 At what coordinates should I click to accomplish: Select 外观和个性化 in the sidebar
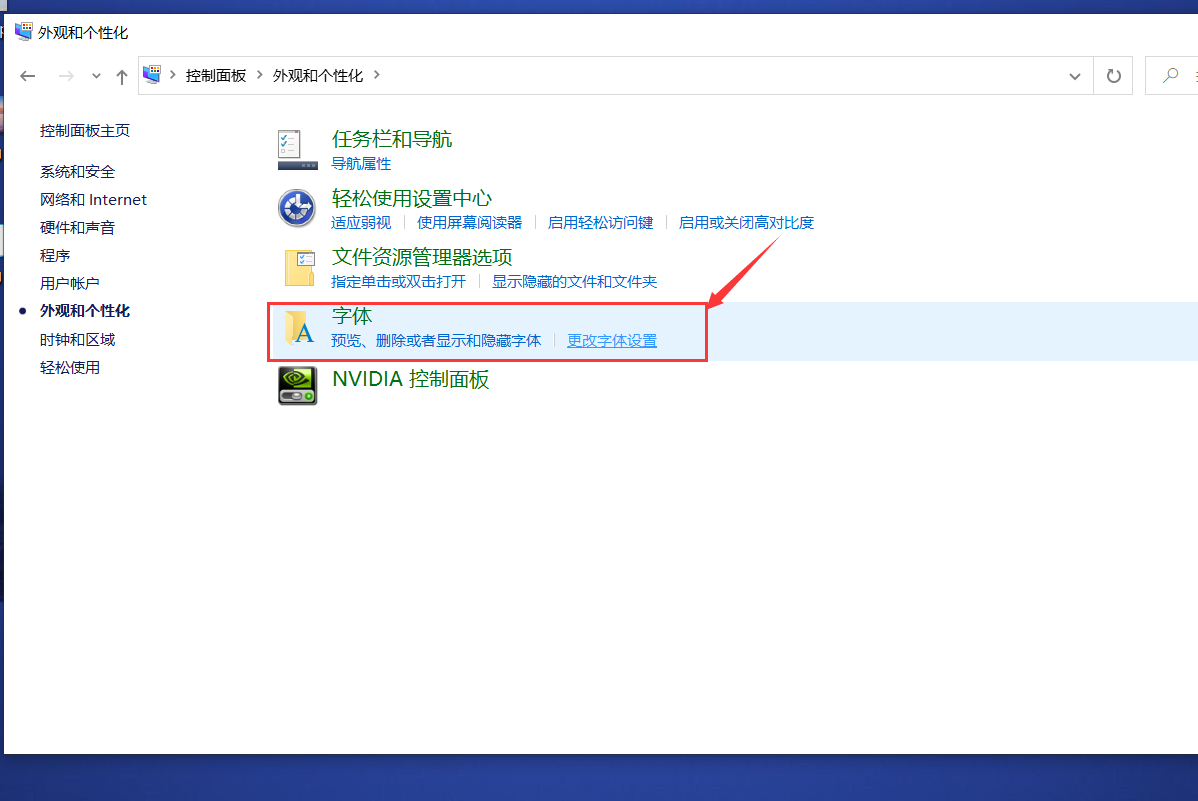coord(85,311)
